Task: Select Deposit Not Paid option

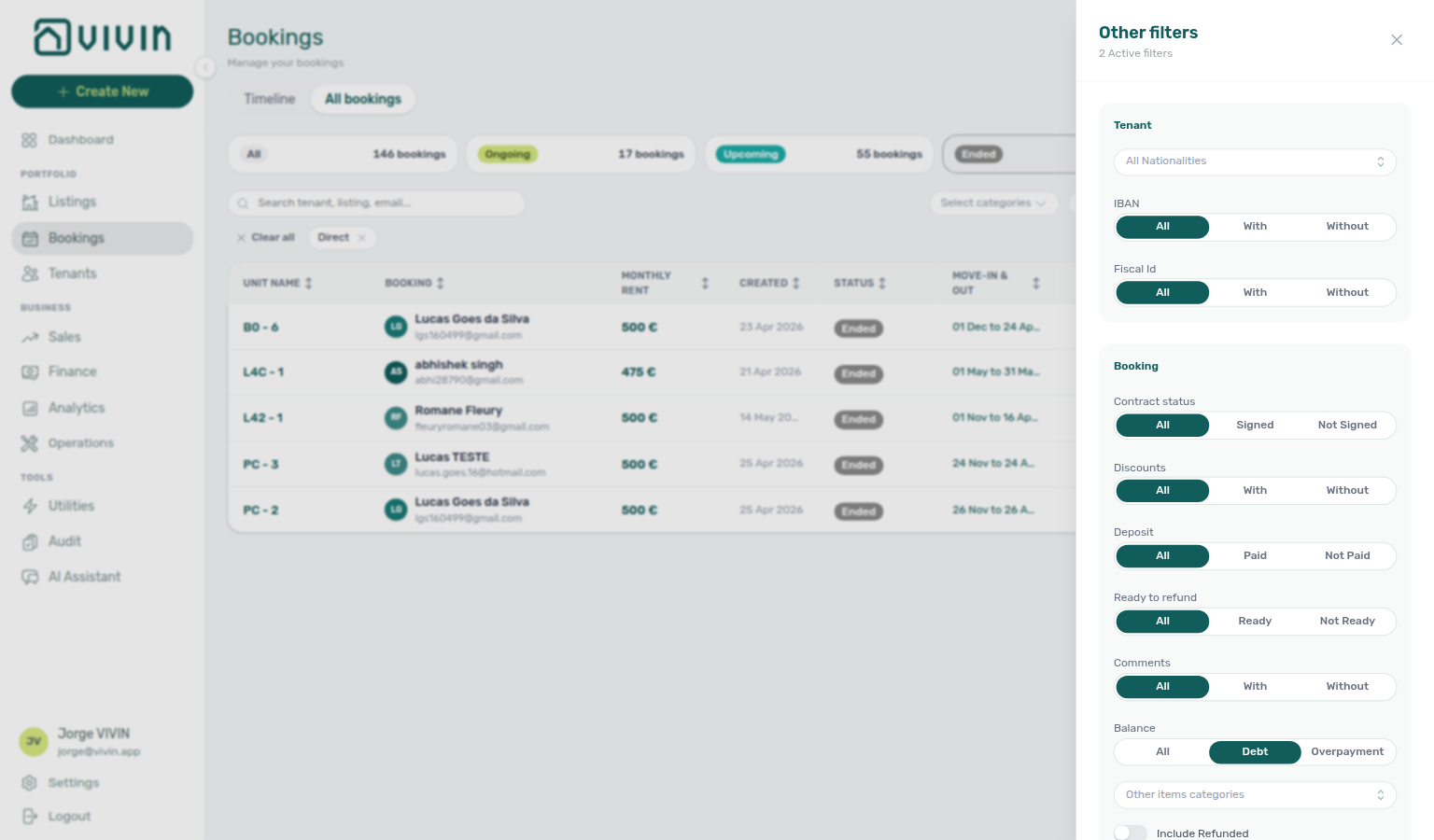Action: (x=1347, y=555)
